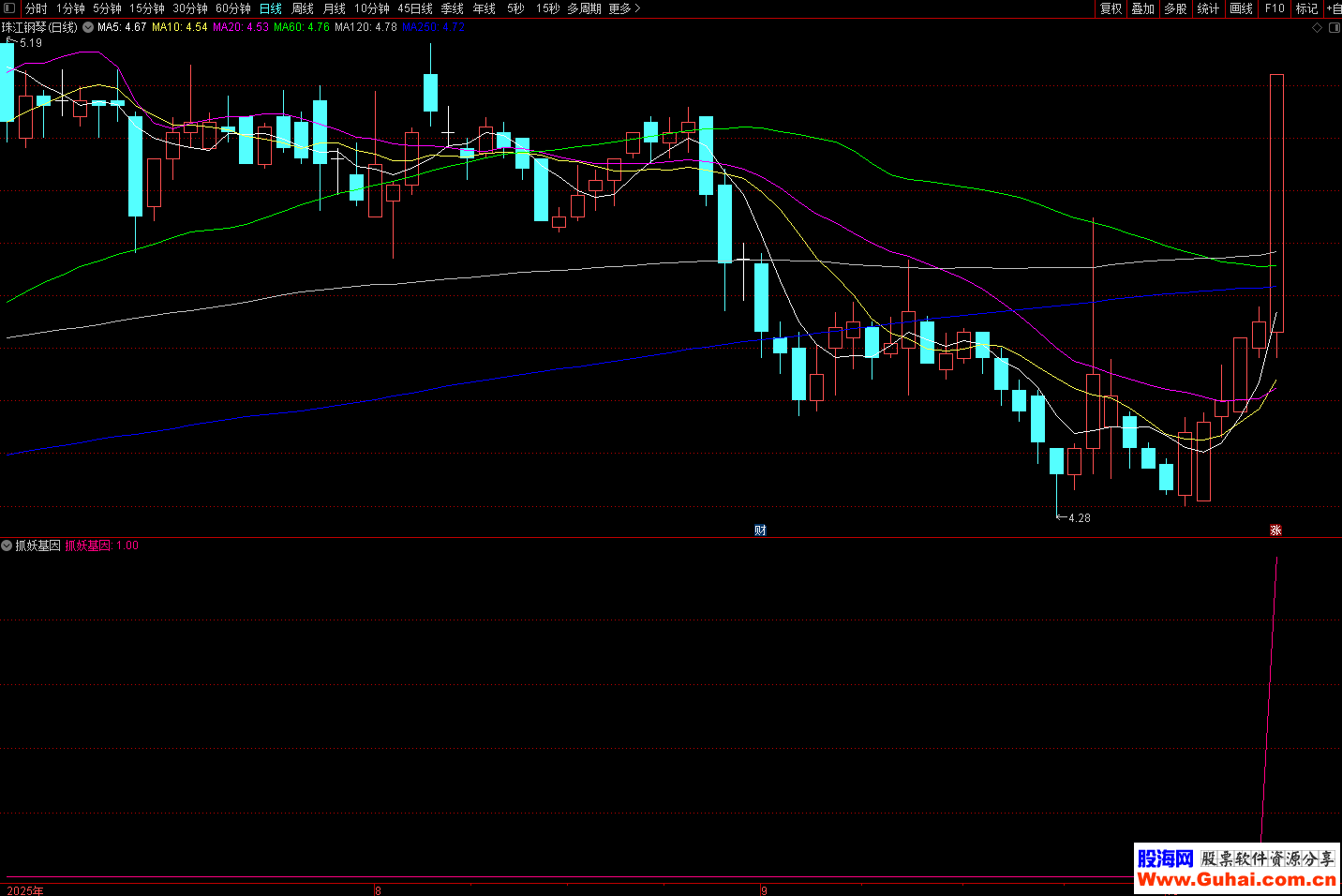Click 标记 to mark this stock

(x=1306, y=8)
